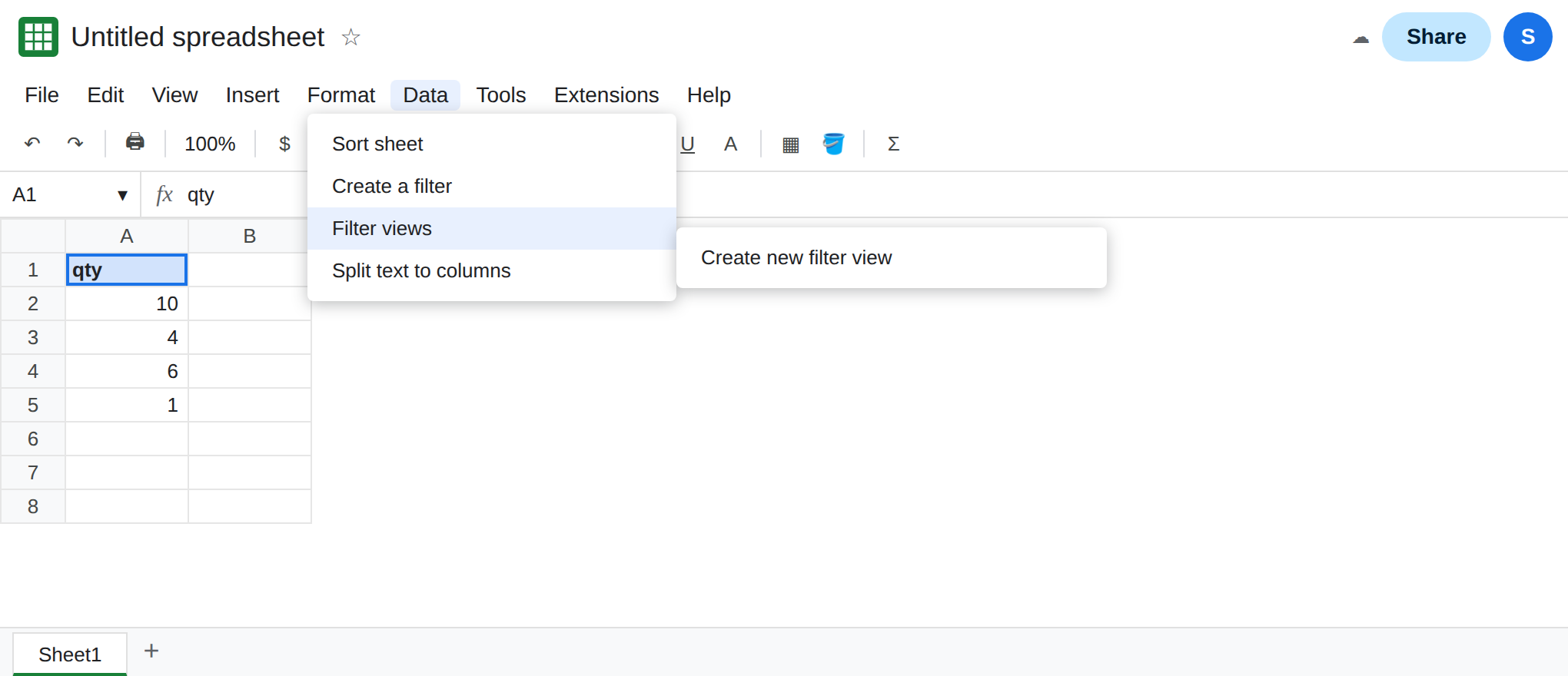Click the Share button

[1436, 37]
